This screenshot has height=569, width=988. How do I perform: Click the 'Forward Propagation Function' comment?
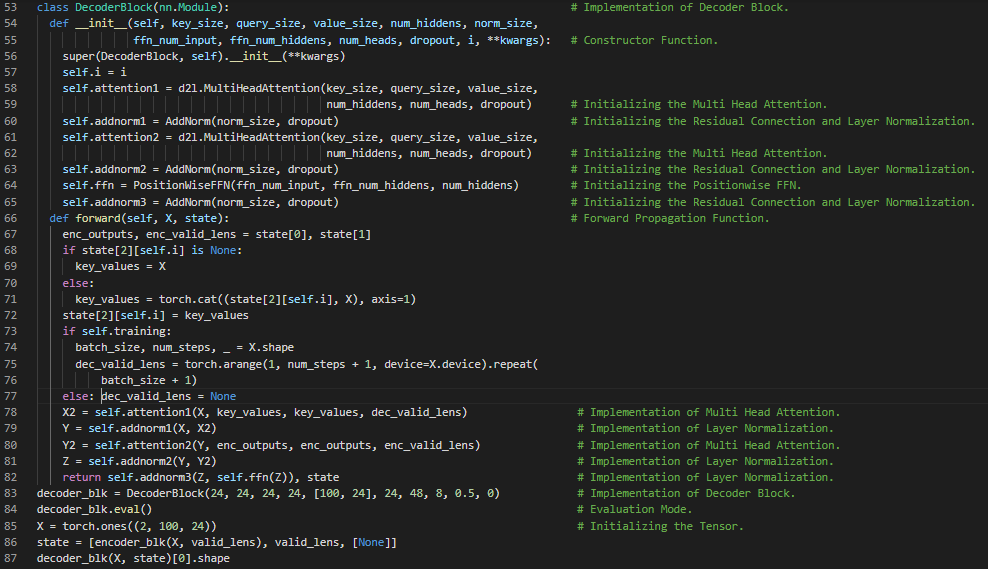pos(676,218)
